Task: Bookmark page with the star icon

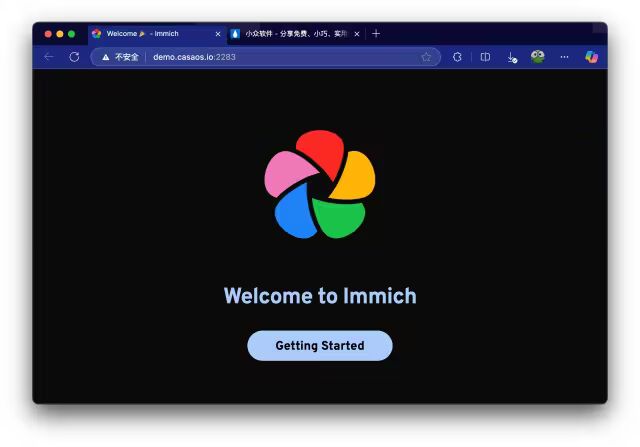Action: 426,57
